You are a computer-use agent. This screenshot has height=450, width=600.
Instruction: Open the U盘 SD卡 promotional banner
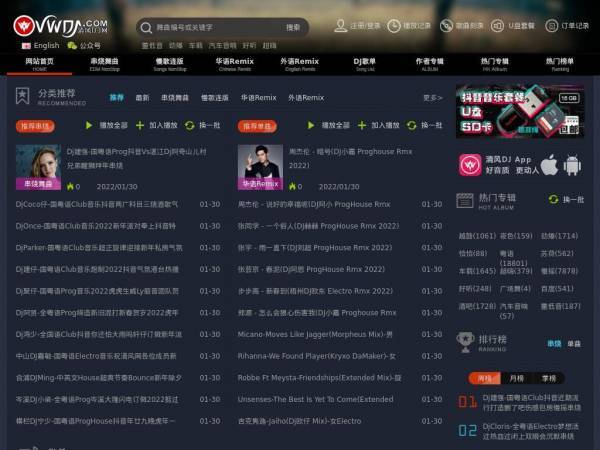(520, 111)
